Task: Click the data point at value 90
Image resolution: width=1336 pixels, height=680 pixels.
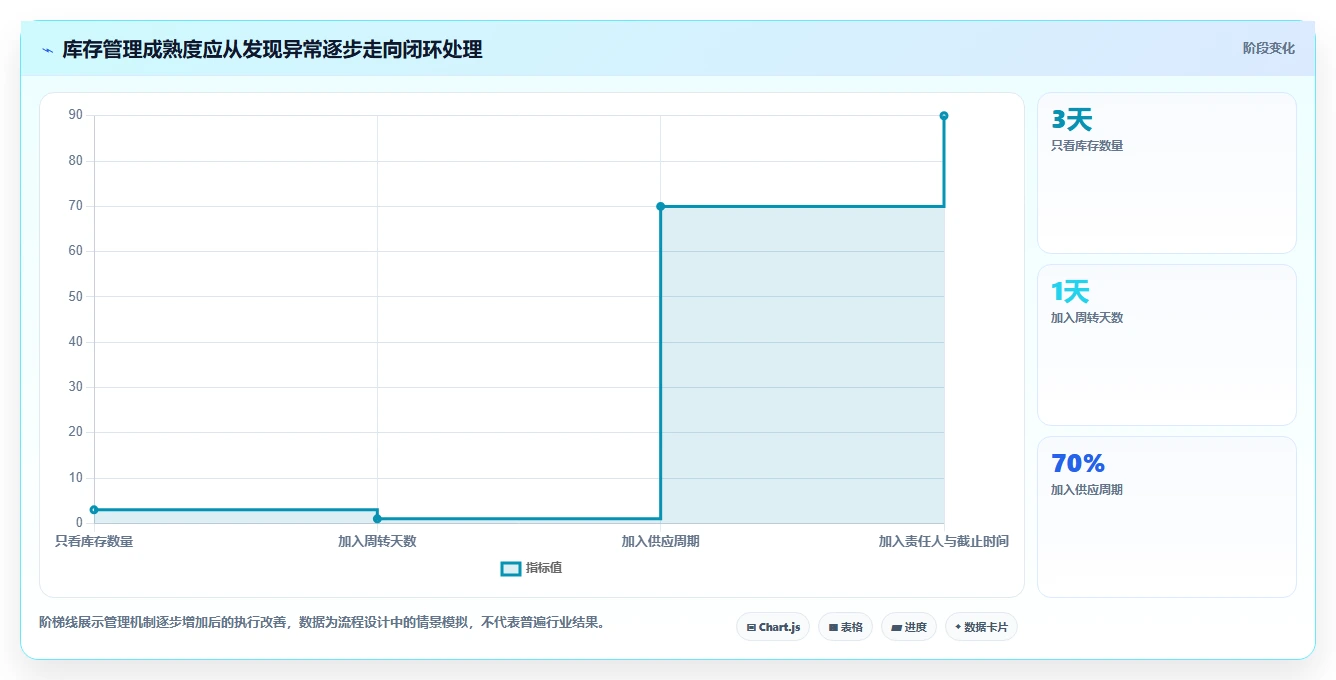Action: click(943, 116)
